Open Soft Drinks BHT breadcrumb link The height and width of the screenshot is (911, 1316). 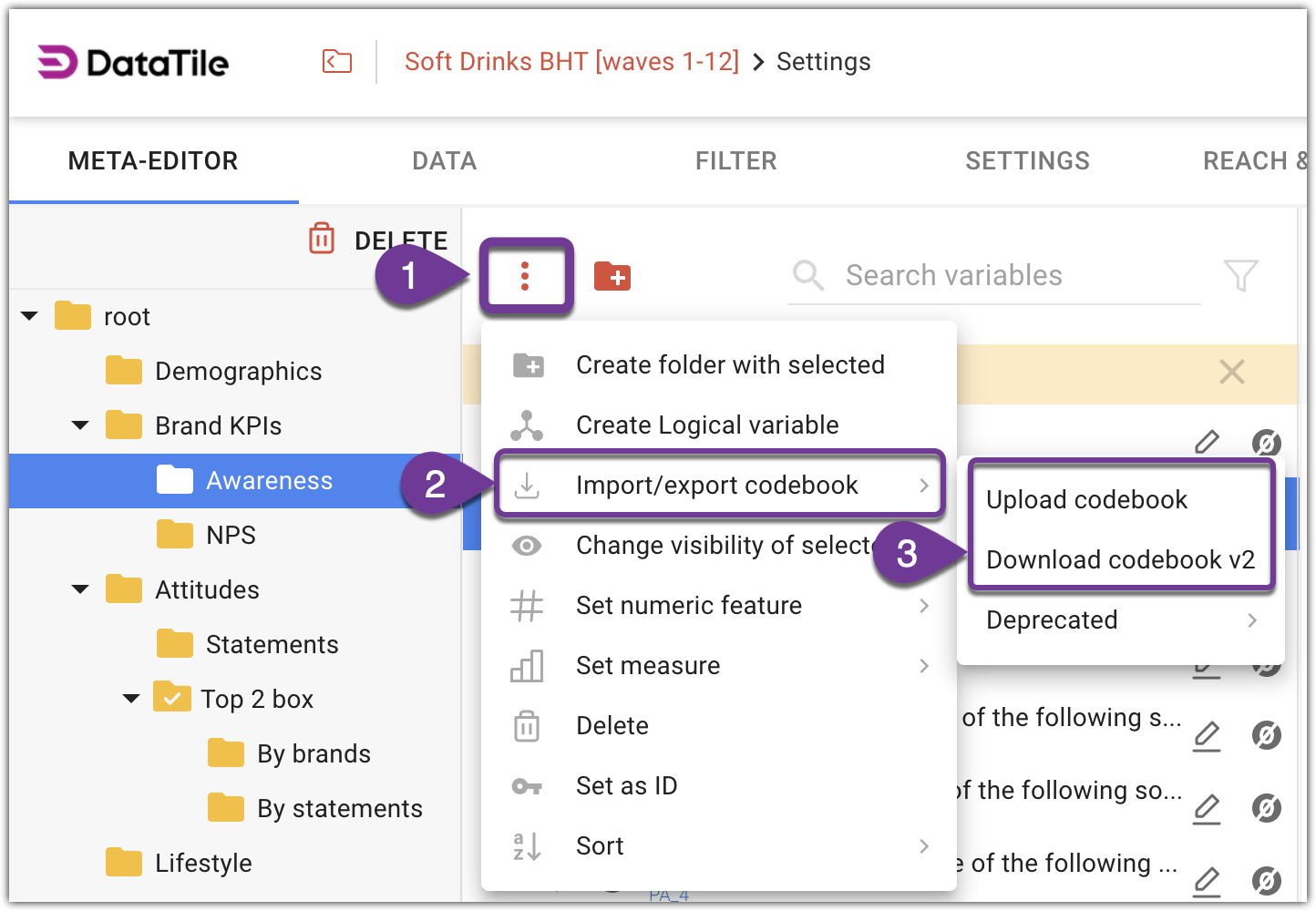coord(571,61)
